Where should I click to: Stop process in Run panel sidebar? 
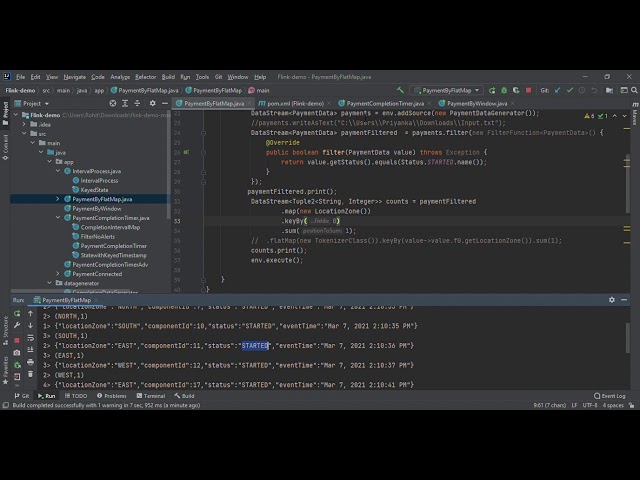tap(17, 340)
